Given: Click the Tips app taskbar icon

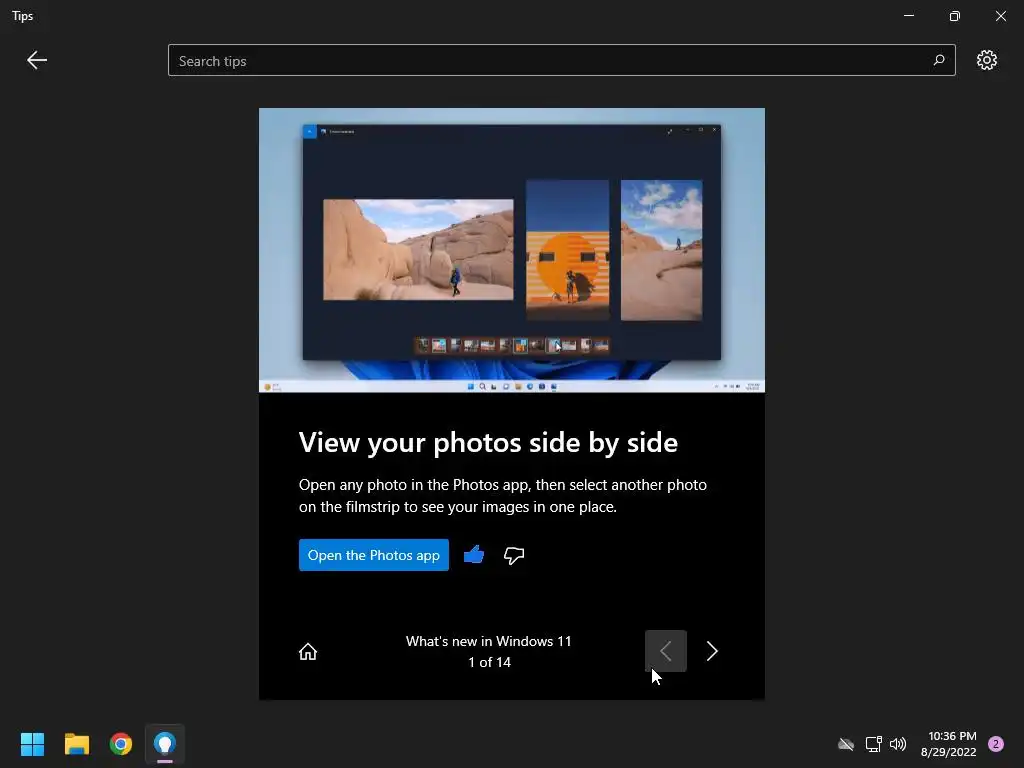Looking at the screenshot, I should (x=165, y=744).
